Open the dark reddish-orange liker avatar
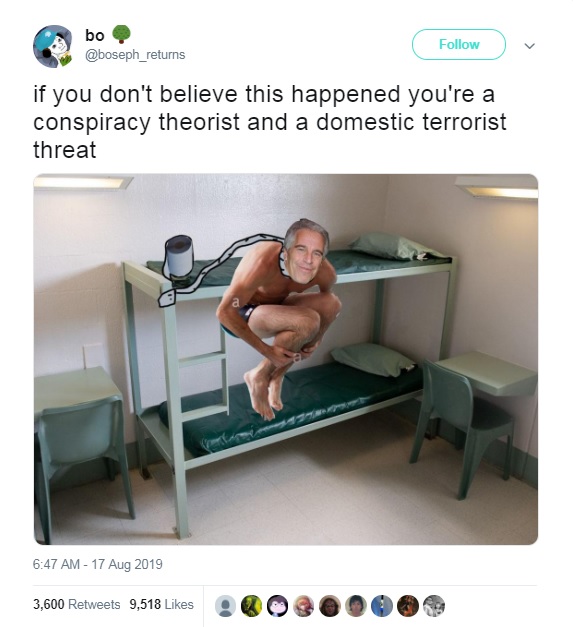Image resolution: width=573 pixels, height=627 pixels. tap(408, 606)
